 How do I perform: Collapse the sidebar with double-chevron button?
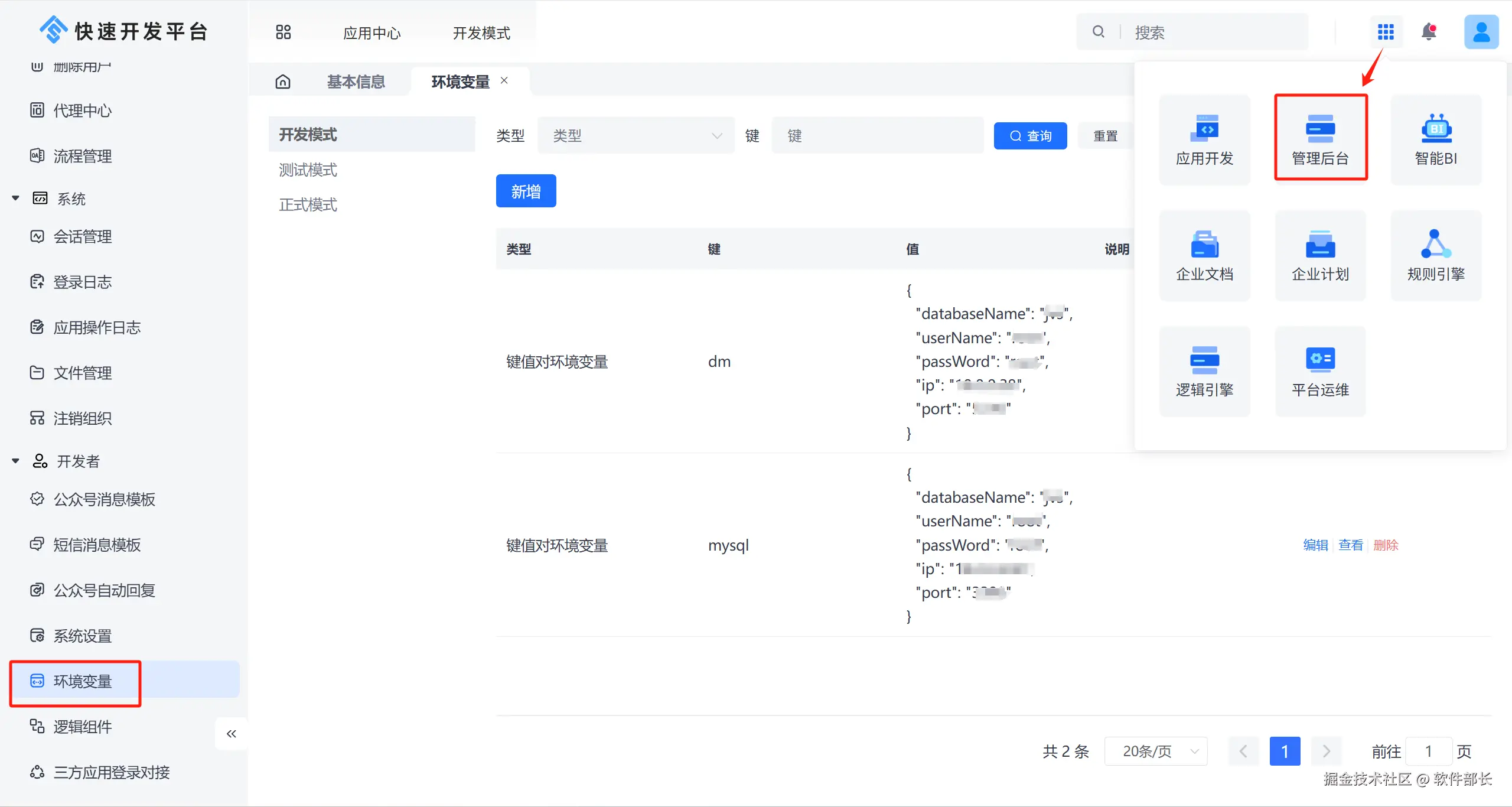(x=232, y=734)
